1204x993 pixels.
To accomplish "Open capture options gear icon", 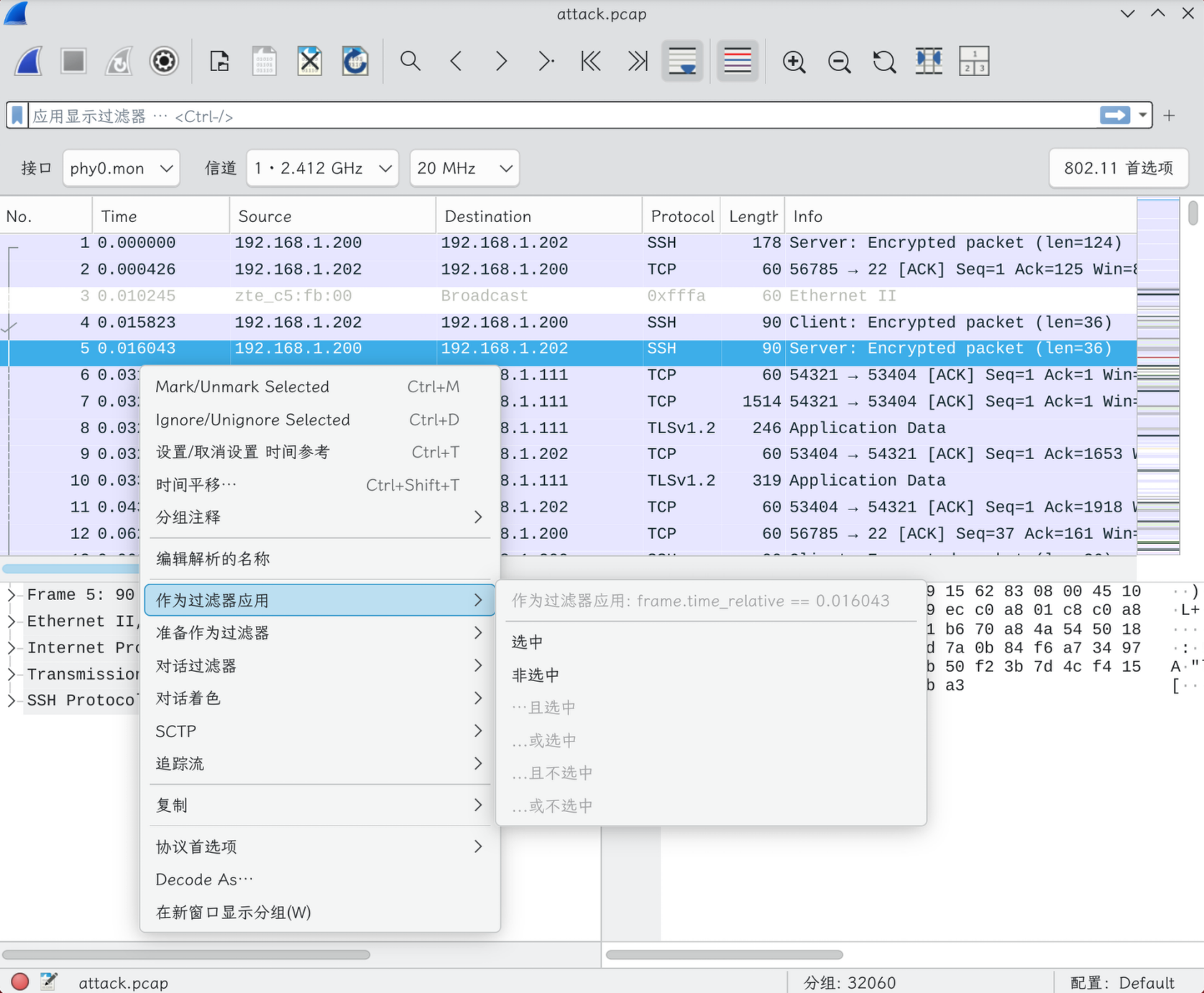I will 164,61.
